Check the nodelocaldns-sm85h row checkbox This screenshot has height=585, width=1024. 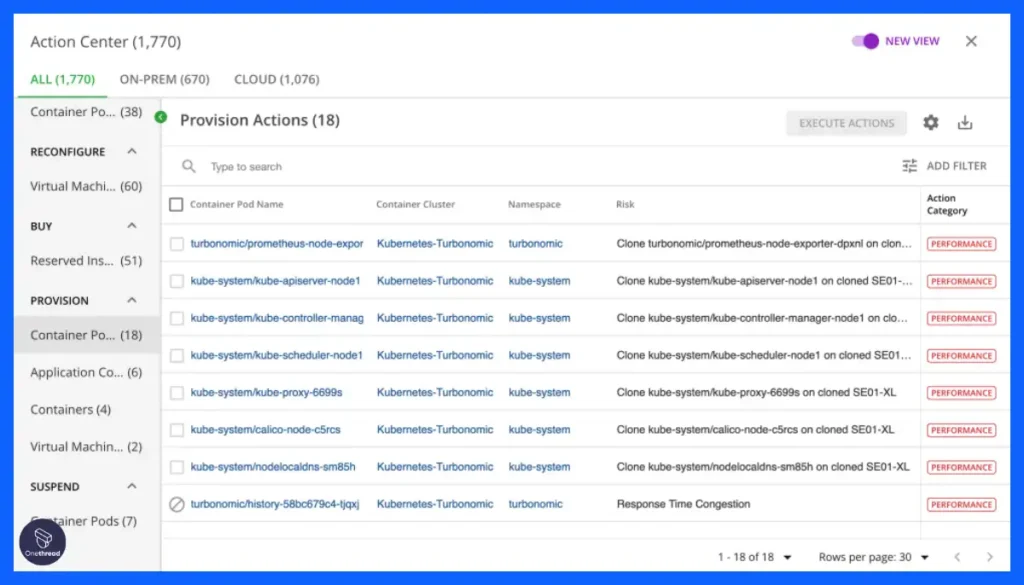176,467
